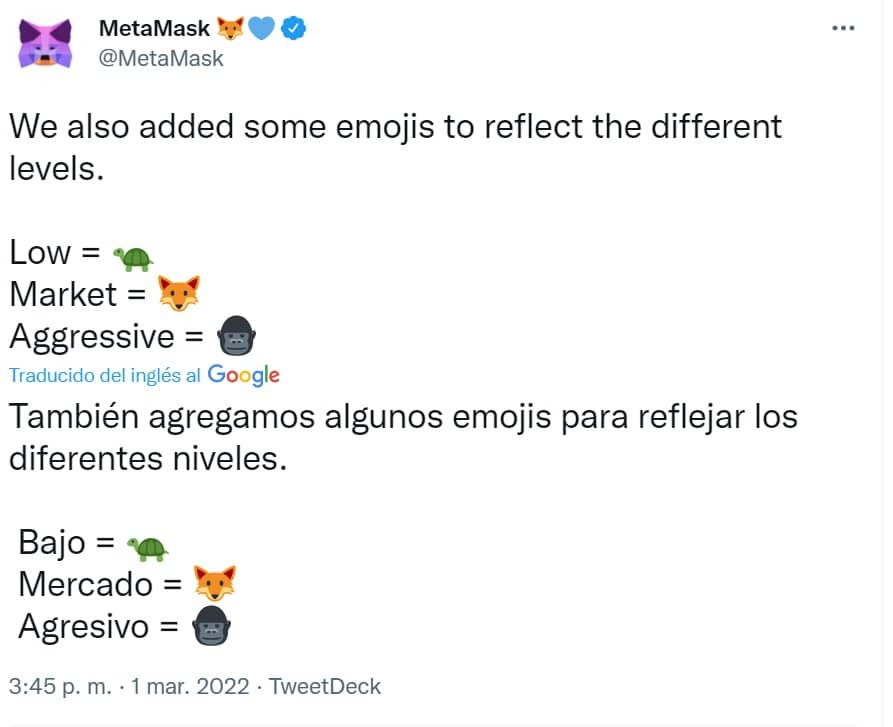The height and width of the screenshot is (727, 893).
Task: Open the MetaMask profile avatar
Action: pyautogui.click(x=45, y=43)
